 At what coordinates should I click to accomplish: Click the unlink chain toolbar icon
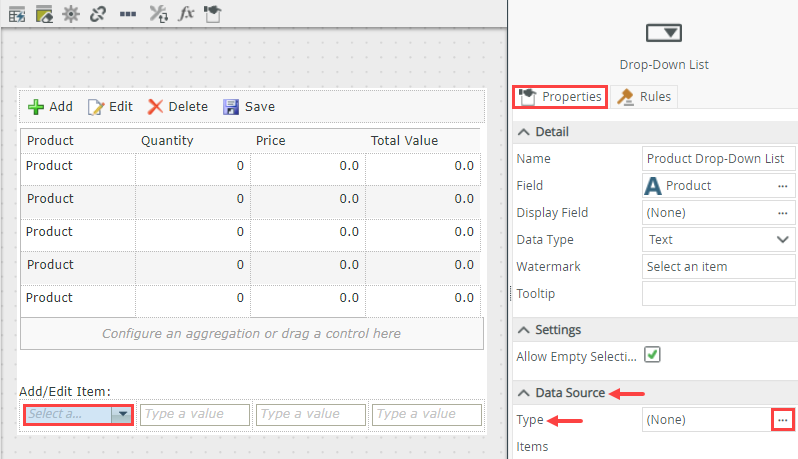[x=98, y=14]
